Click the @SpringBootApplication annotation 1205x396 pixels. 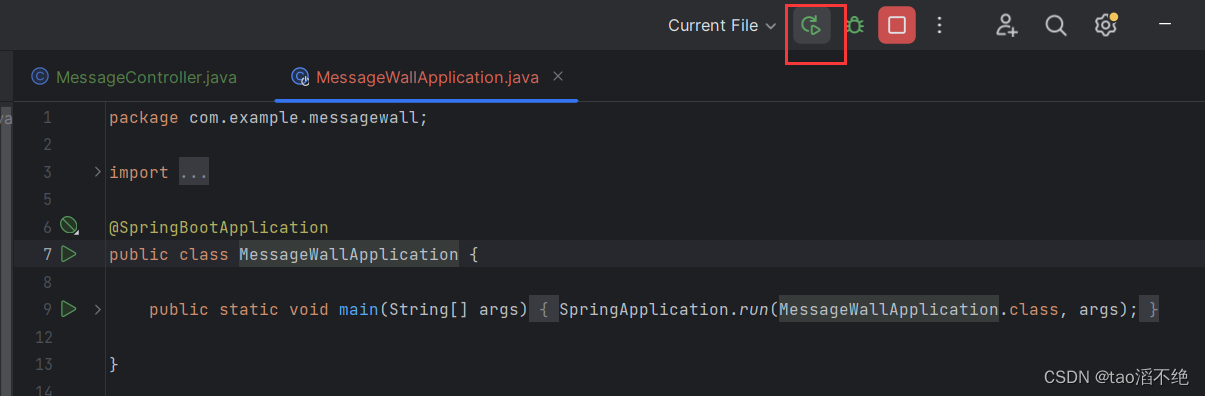pyautogui.click(x=218, y=227)
